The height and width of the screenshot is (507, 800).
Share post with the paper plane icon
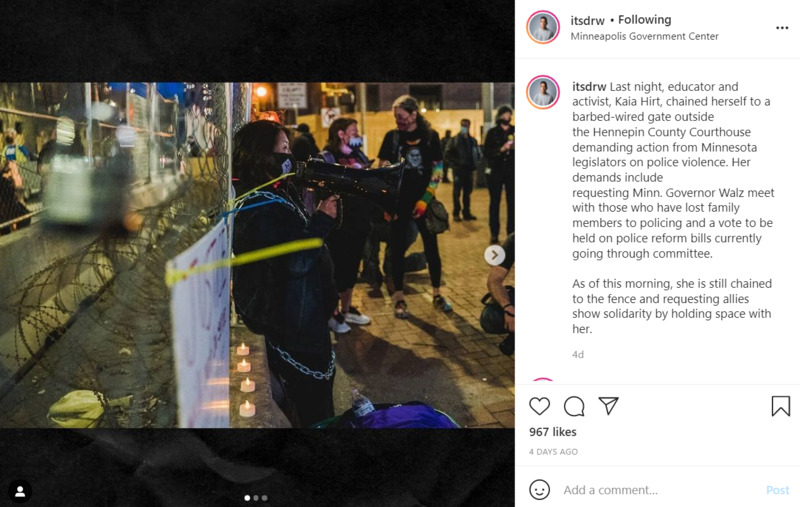pyautogui.click(x=609, y=405)
